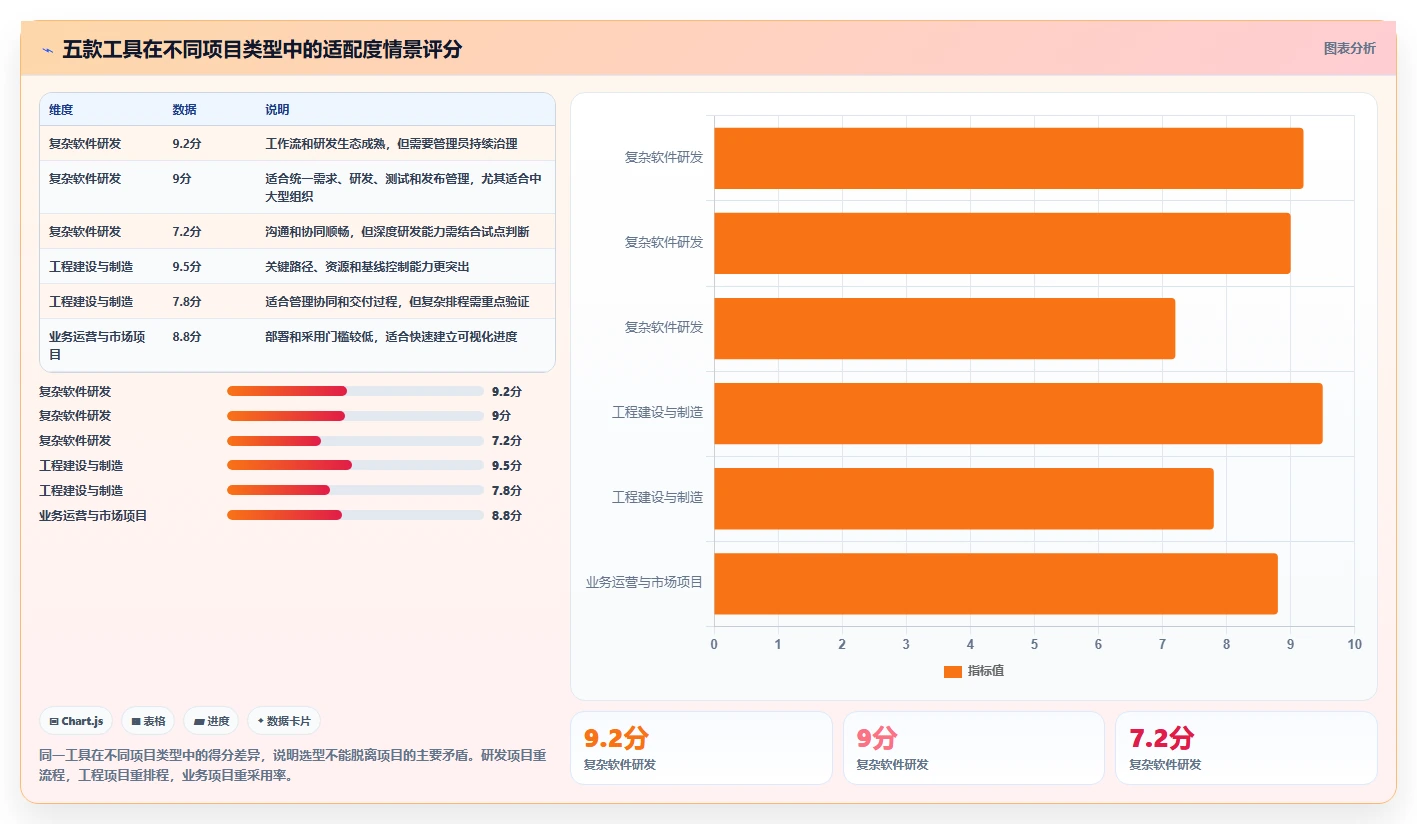Click the sparkline icon beside the page title
The width and height of the screenshot is (1417, 824).
[x=48, y=49]
